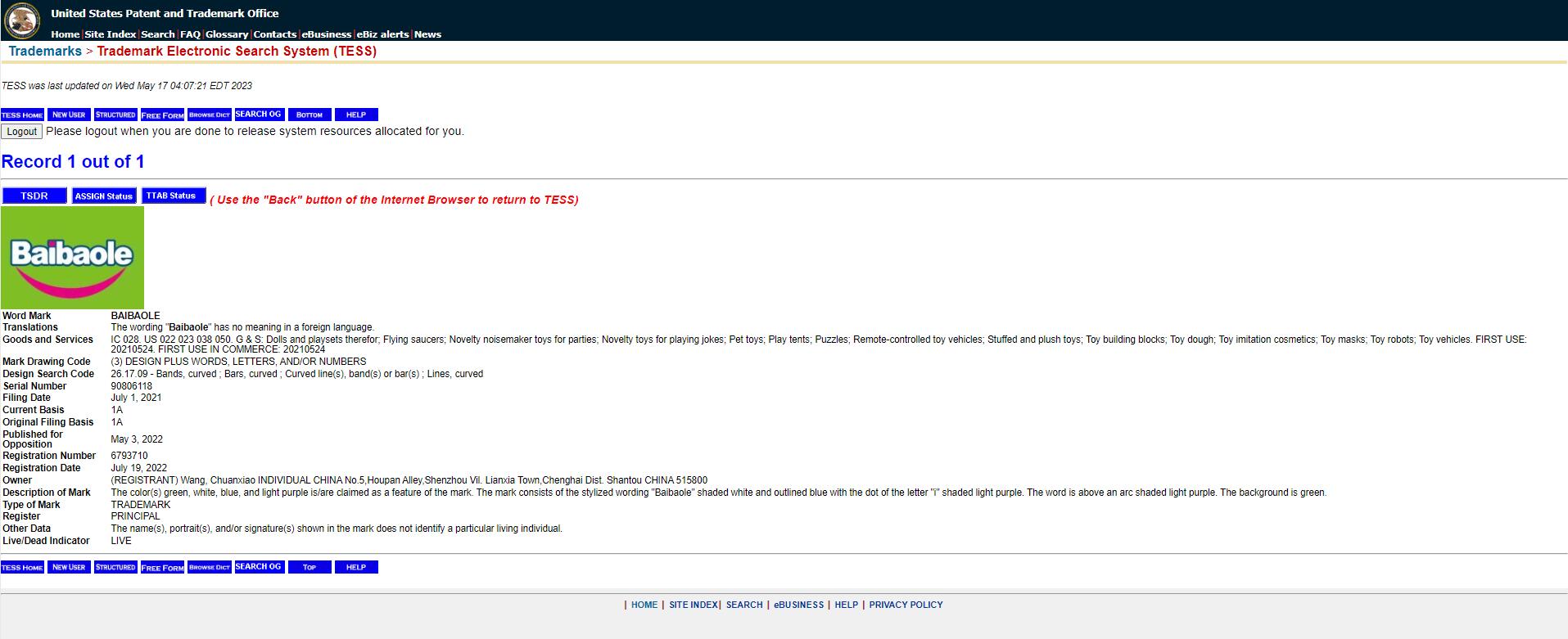Jump to Top using bottom toolbar

pyautogui.click(x=310, y=567)
